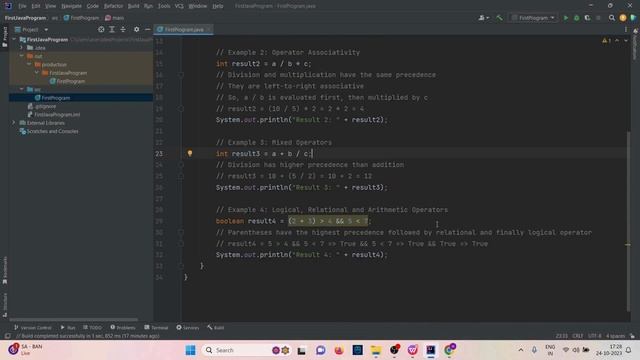
Task: Close the FirstProgram.java editor tab
Action: (x=209, y=29)
